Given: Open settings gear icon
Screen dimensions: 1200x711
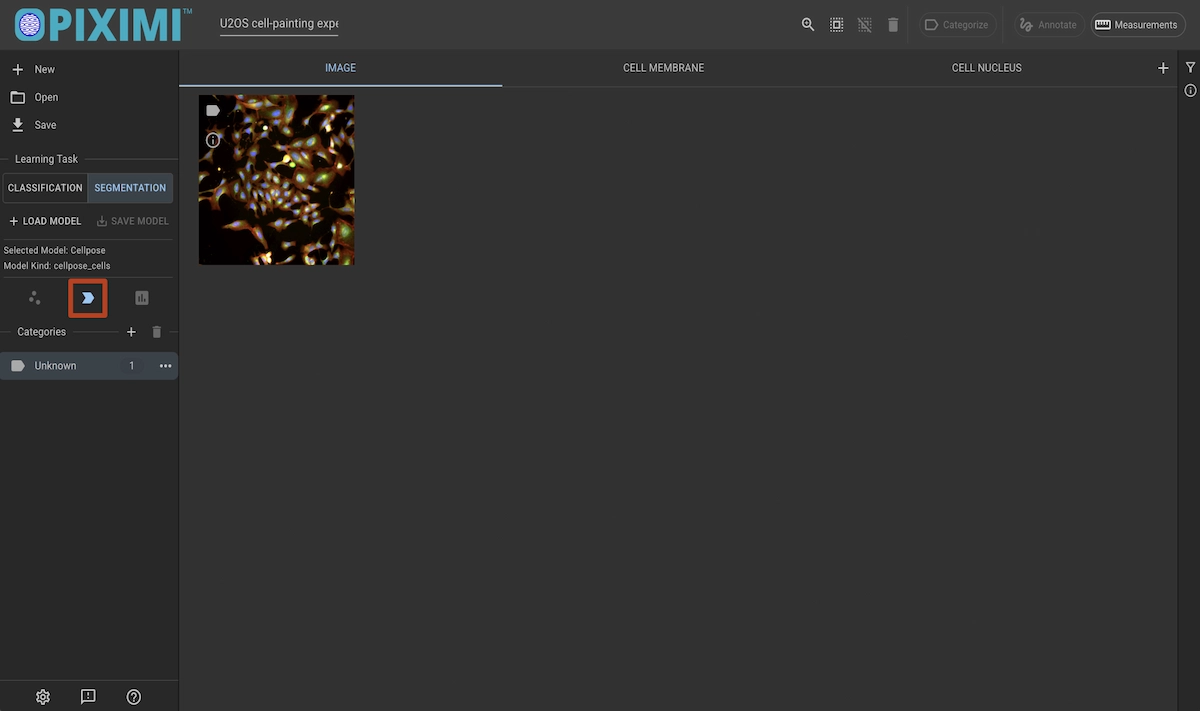Looking at the screenshot, I should [x=43, y=697].
